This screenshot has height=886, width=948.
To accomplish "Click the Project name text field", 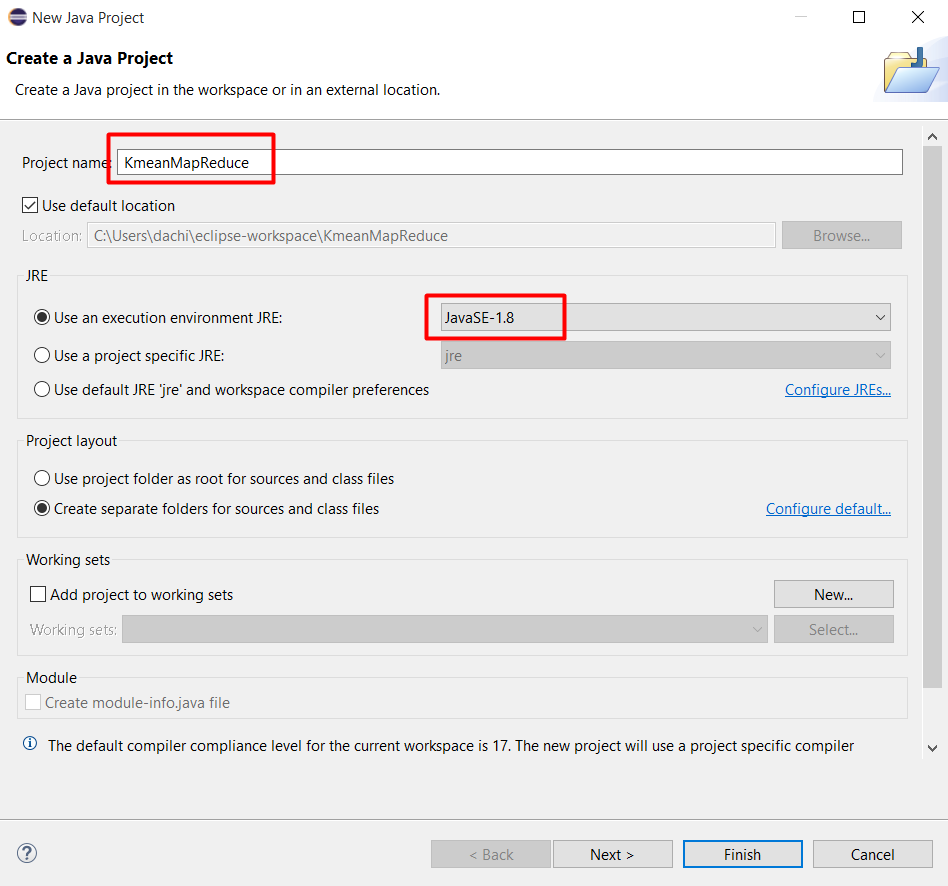I will pos(510,162).
